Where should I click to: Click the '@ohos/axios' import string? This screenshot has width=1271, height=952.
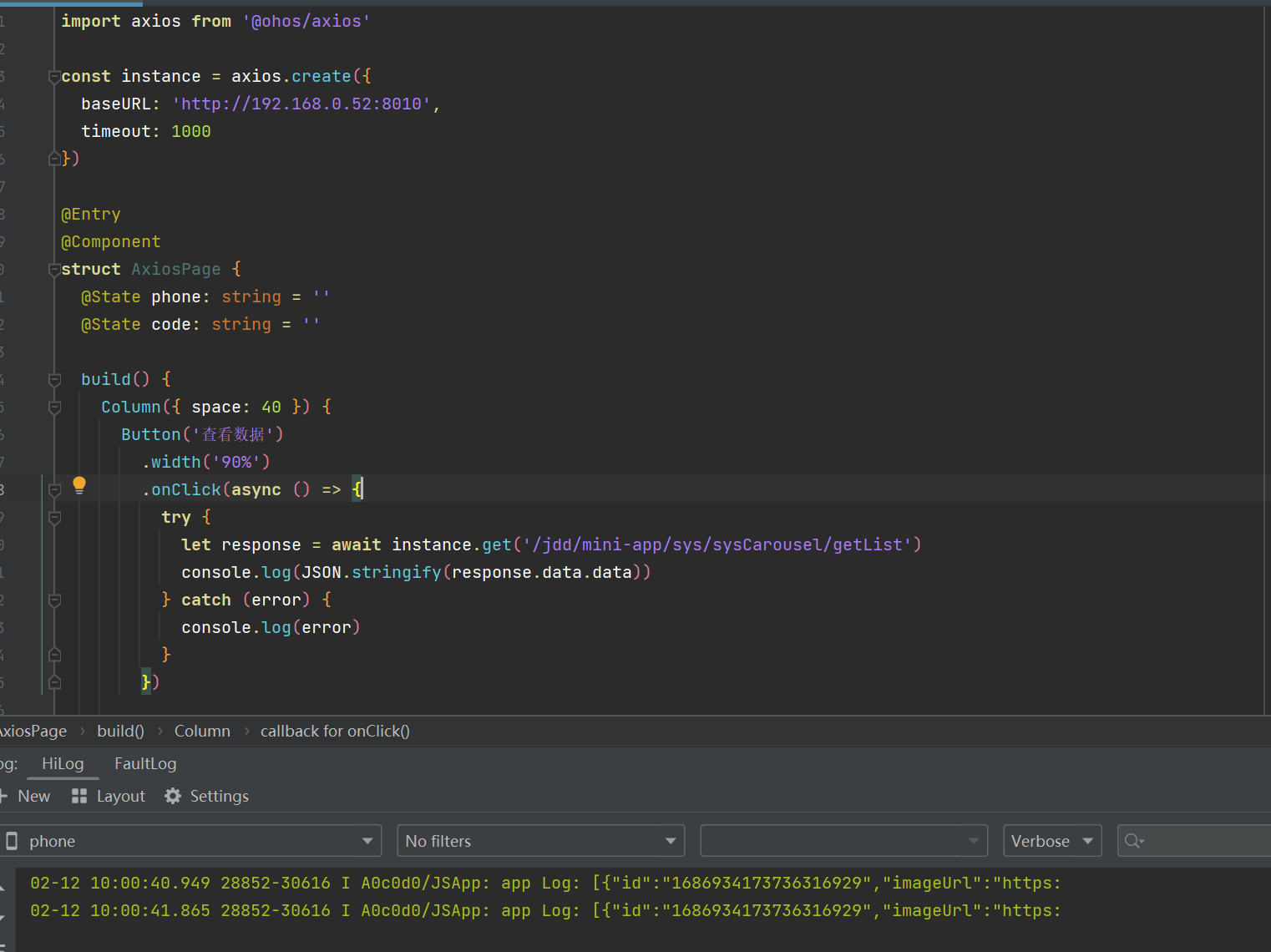pyautogui.click(x=306, y=21)
